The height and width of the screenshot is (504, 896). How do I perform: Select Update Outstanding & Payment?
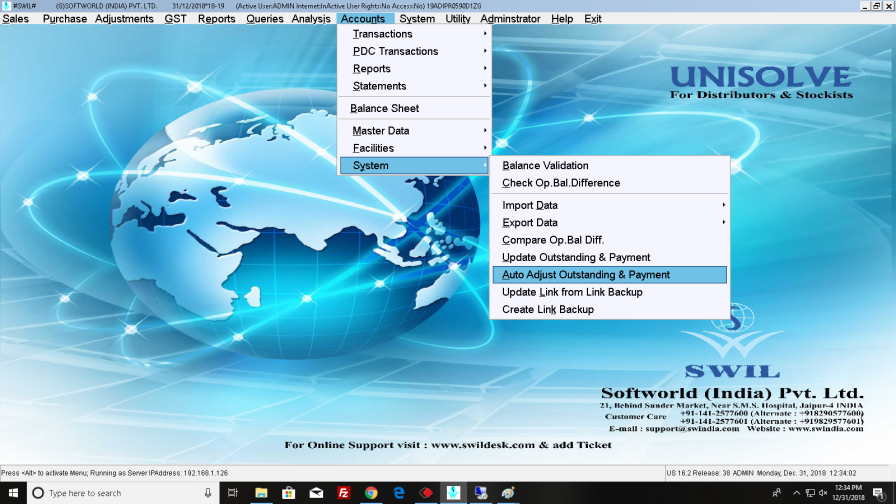click(610, 258)
